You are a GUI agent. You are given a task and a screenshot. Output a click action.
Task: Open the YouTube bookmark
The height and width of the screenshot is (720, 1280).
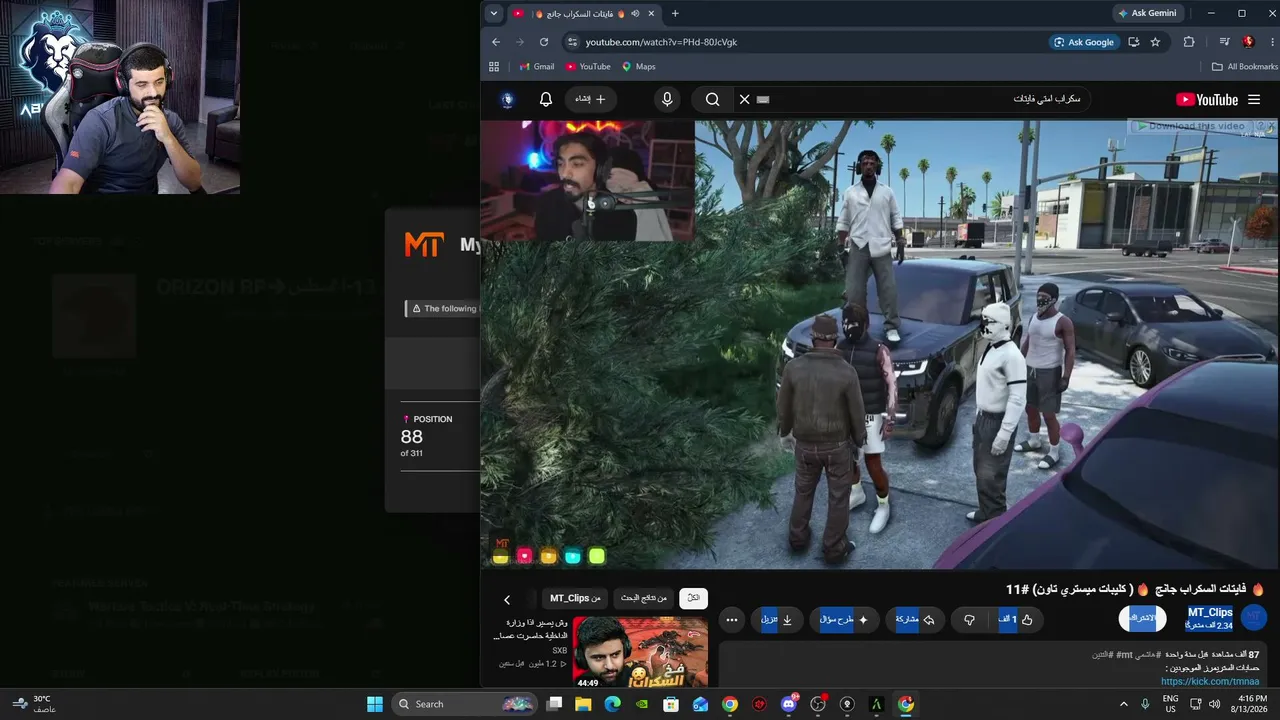588,67
